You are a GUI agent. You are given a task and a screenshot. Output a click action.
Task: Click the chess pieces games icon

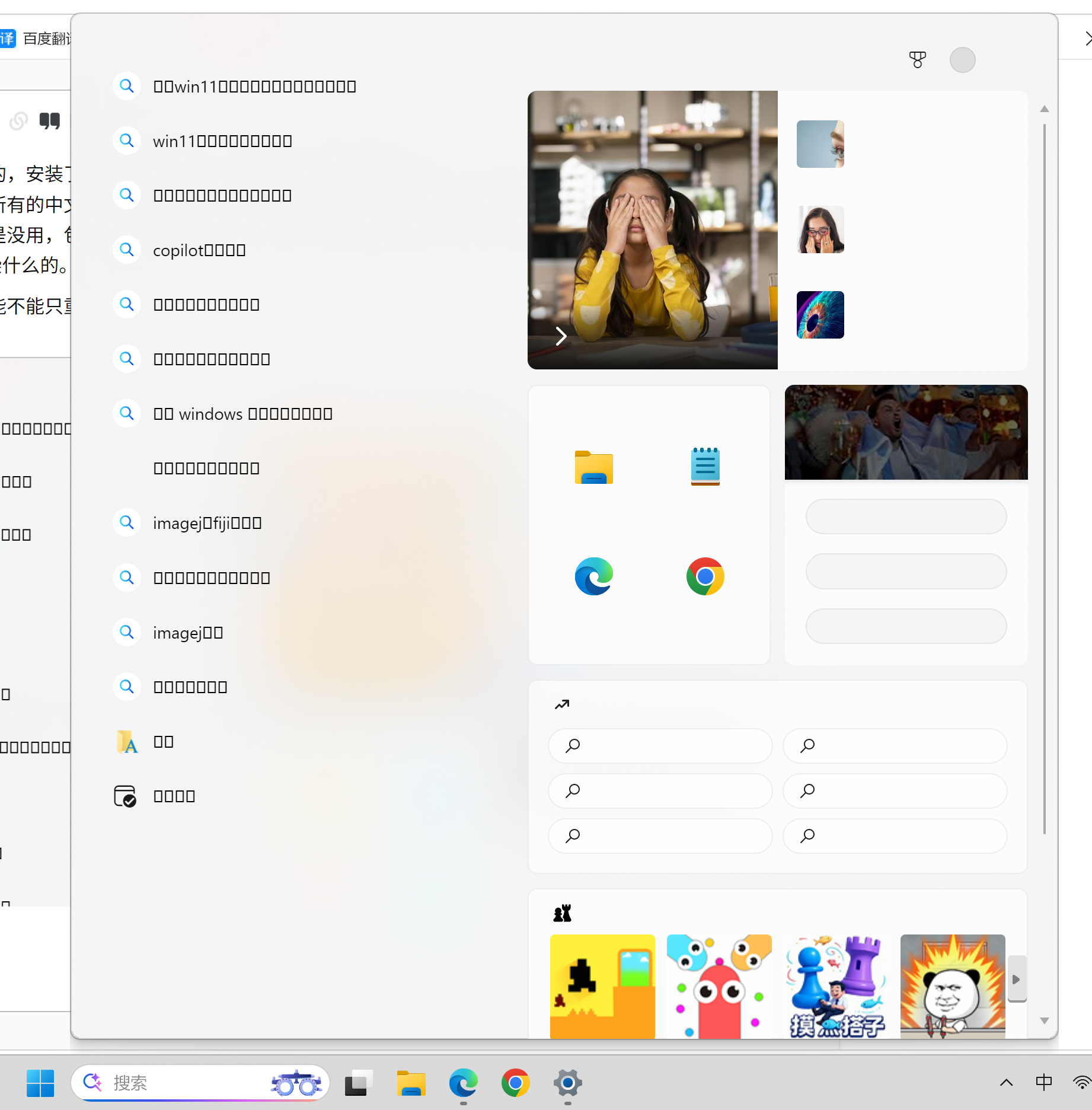point(562,913)
